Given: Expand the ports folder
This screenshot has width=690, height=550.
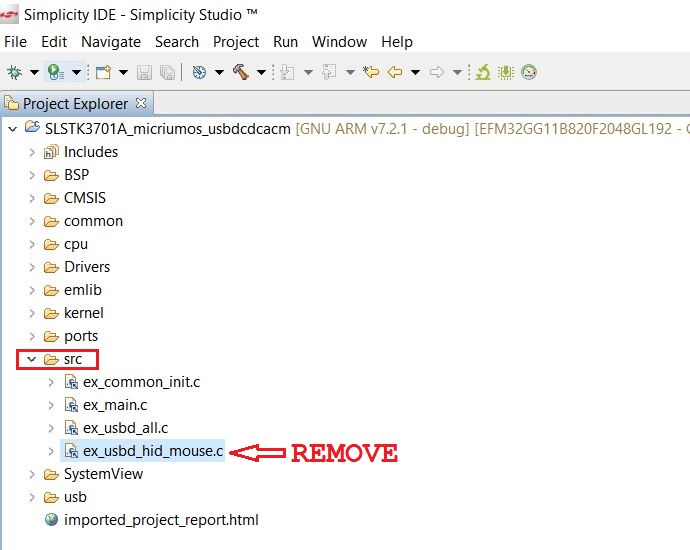Looking at the screenshot, I should 32,336.
